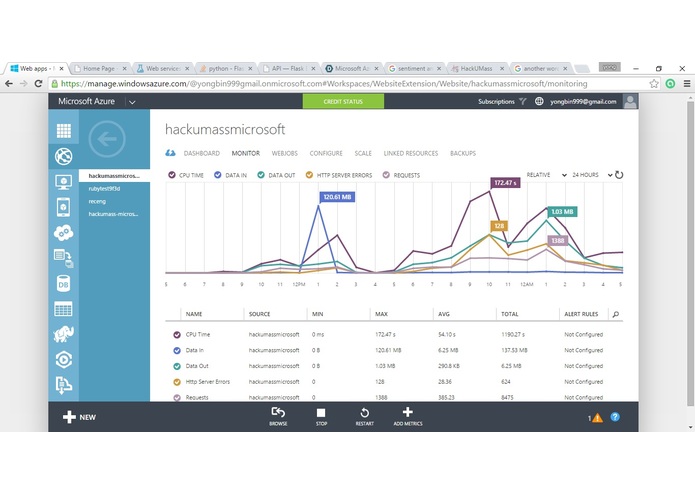Toggle the CPU Time metric checkbox above chart
Image resolution: width=695 pixels, height=494 pixels.
click(x=172, y=175)
